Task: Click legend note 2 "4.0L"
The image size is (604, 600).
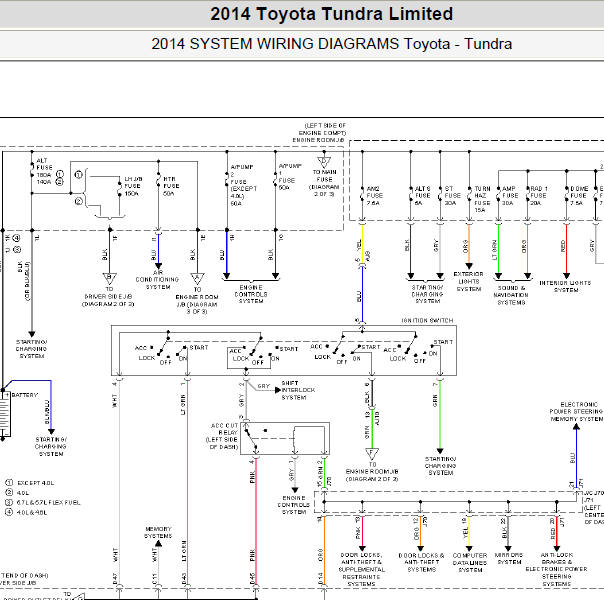Action: tap(17, 493)
